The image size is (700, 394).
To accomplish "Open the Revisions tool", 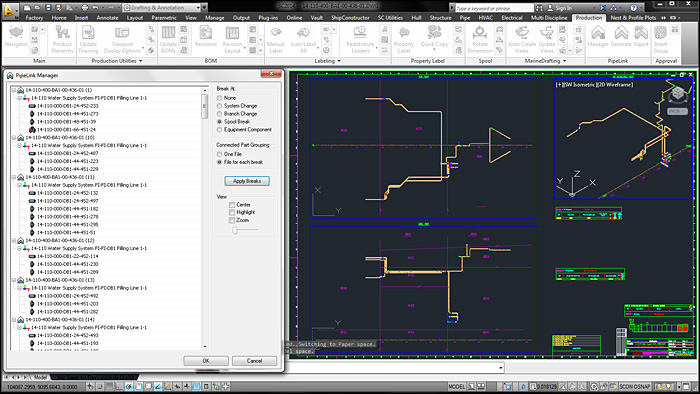I will pyautogui.click(x=205, y=37).
